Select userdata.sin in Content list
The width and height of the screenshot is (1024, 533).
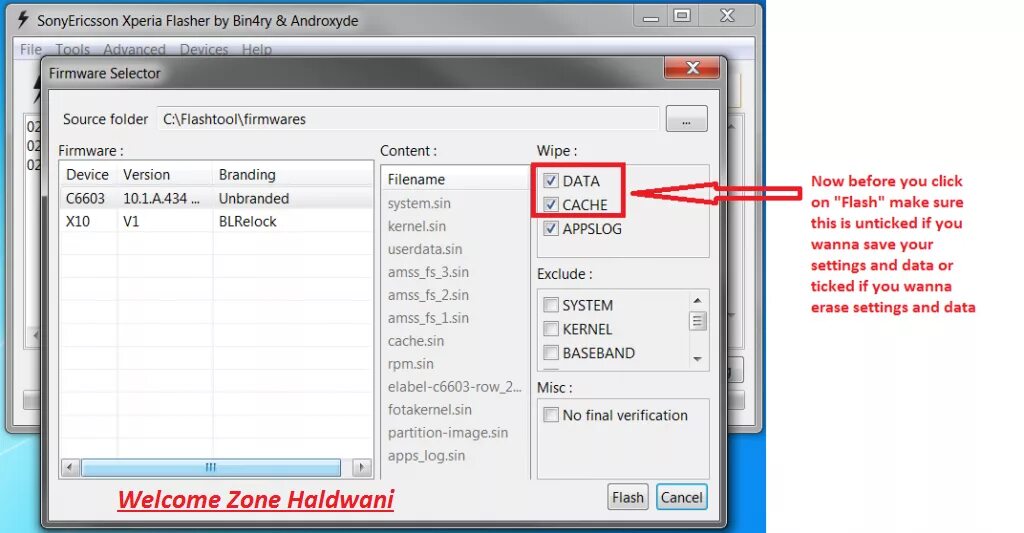[424, 249]
